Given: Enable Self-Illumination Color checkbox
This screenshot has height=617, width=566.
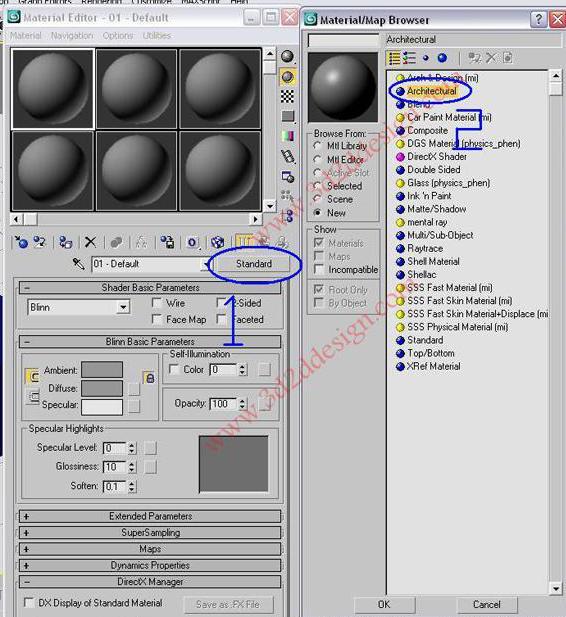Looking at the screenshot, I should (174, 369).
